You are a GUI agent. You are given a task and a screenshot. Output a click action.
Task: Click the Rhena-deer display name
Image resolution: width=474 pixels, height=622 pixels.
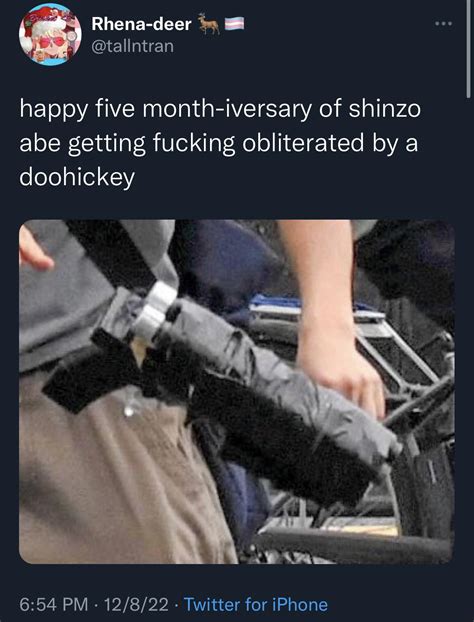click(x=142, y=24)
